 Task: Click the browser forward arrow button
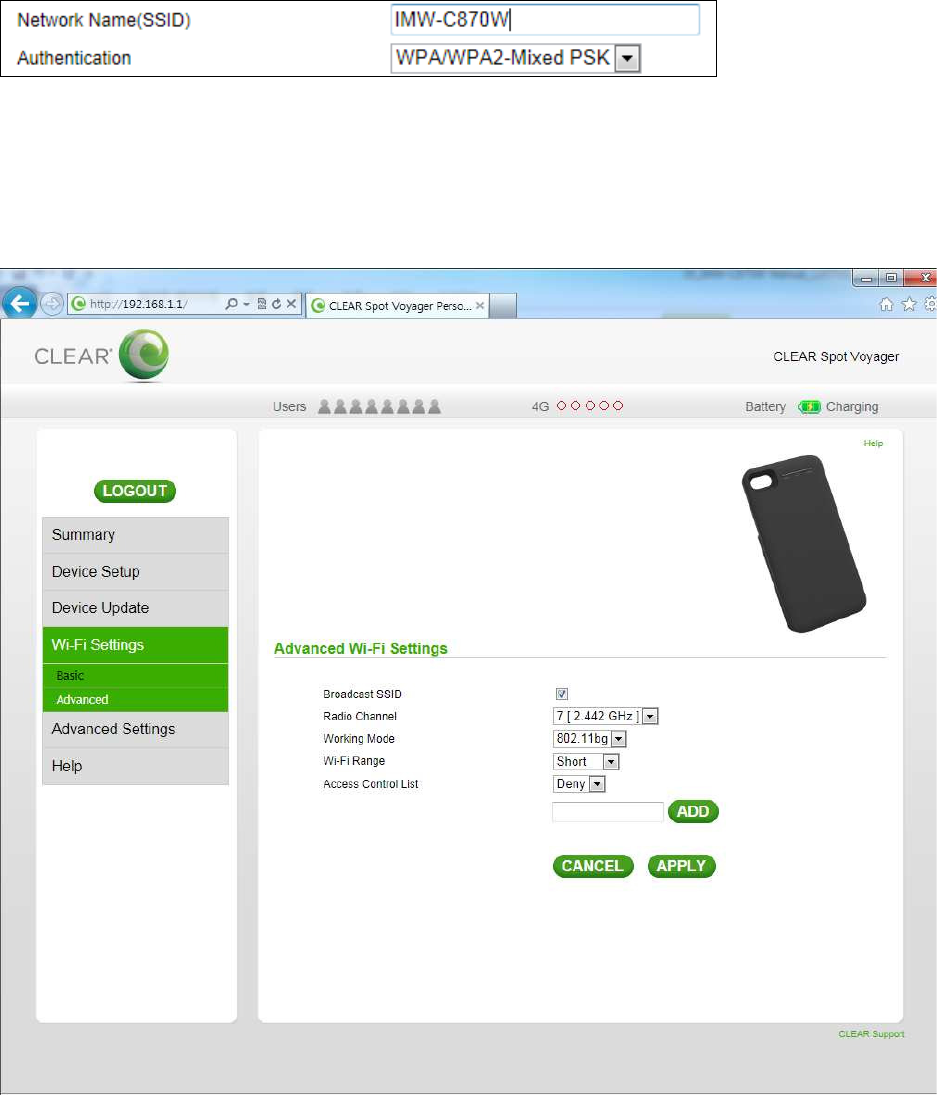click(52, 304)
